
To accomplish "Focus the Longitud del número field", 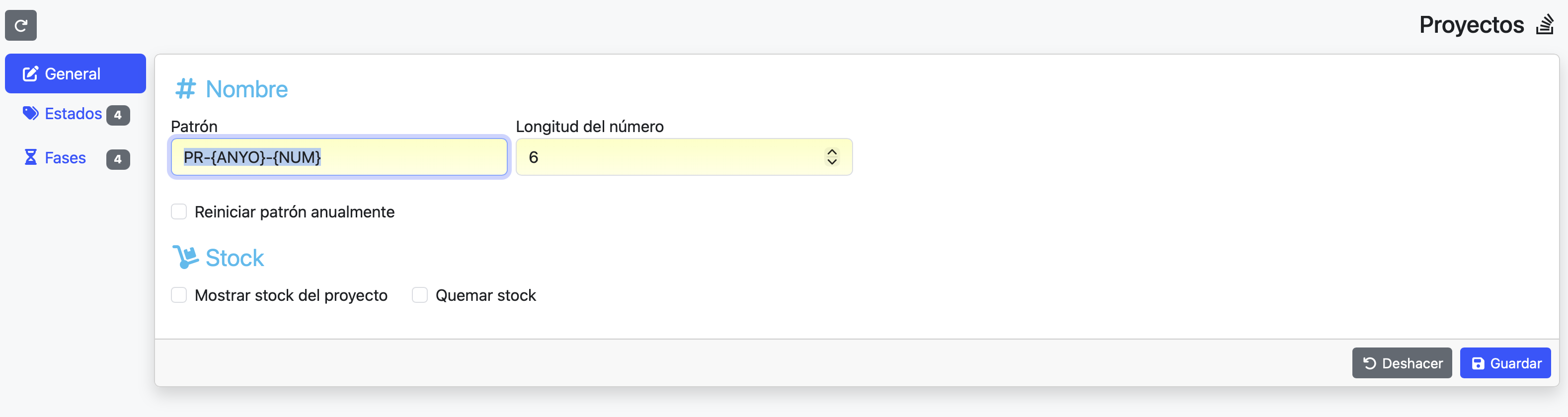I will (670, 157).
